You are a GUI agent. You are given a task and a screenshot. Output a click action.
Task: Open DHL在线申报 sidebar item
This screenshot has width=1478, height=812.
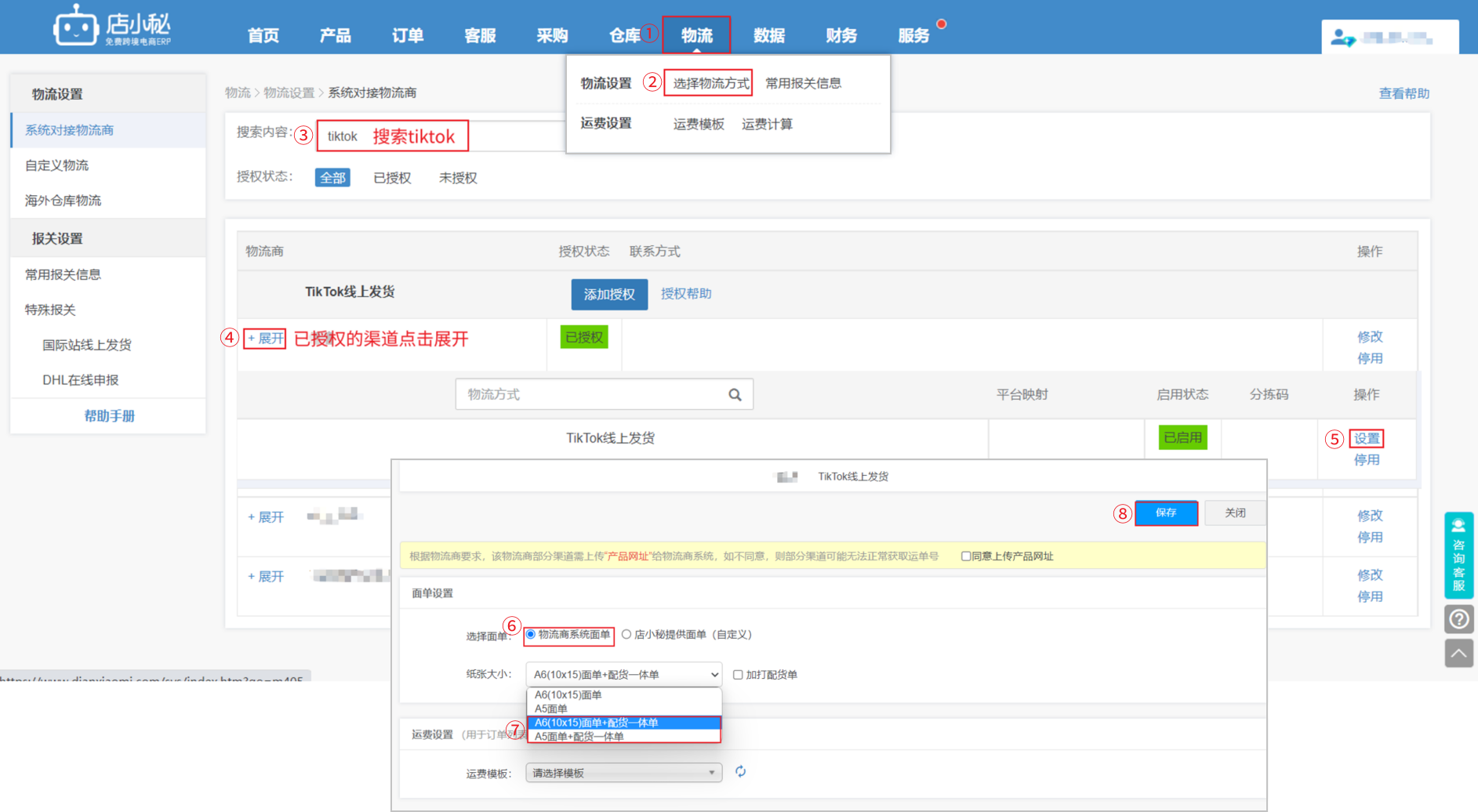pyautogui.click(x=108, y=380)
